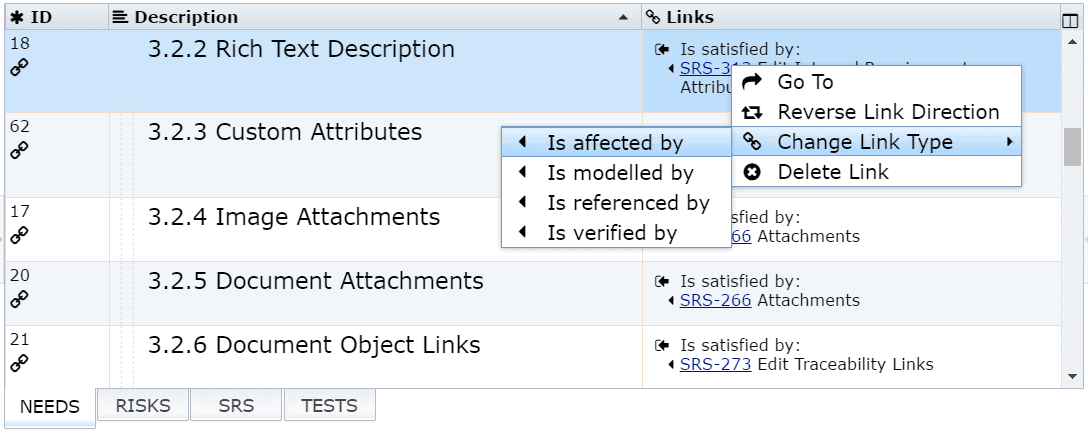Select the 3.2.5 Document Attachments heading
This screenshot has width=1088, height=433.
click(316, 281)
